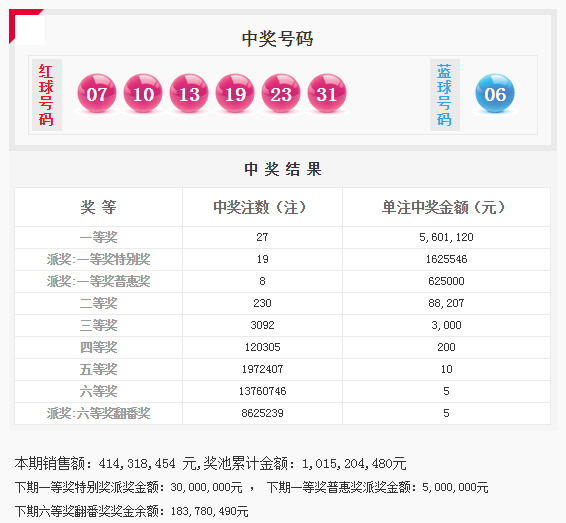The height and width of the screenshot is (523, 566).
Task: Click the fifth prize amount 10
Action: (446, 369)
